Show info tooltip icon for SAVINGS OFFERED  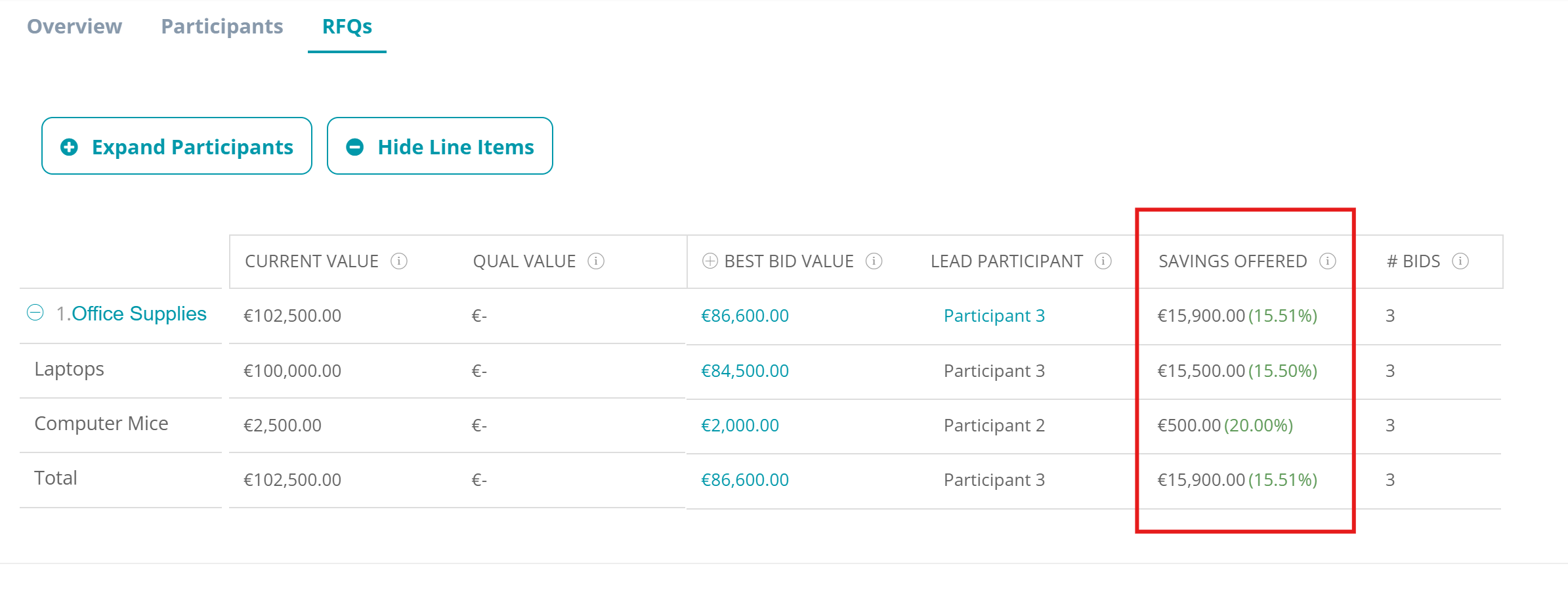(x=1328, y=261)
